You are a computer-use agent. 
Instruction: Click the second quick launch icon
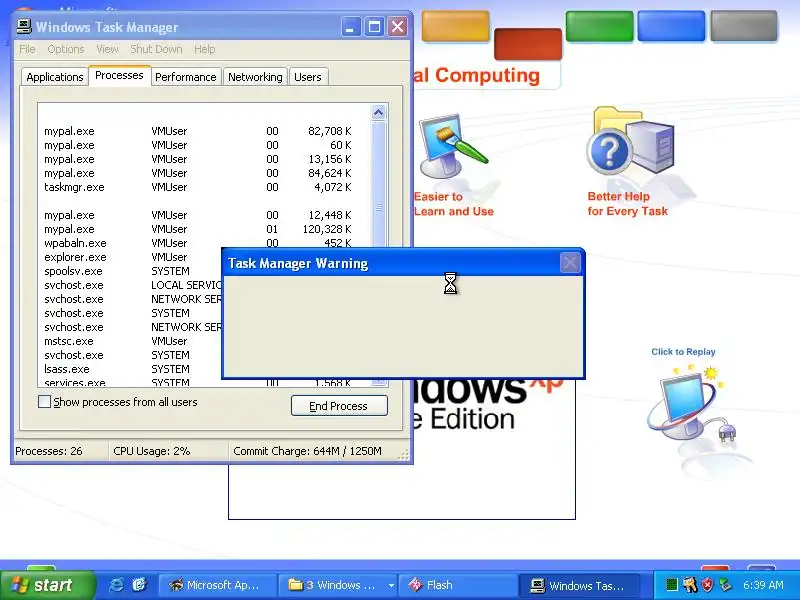139,585
